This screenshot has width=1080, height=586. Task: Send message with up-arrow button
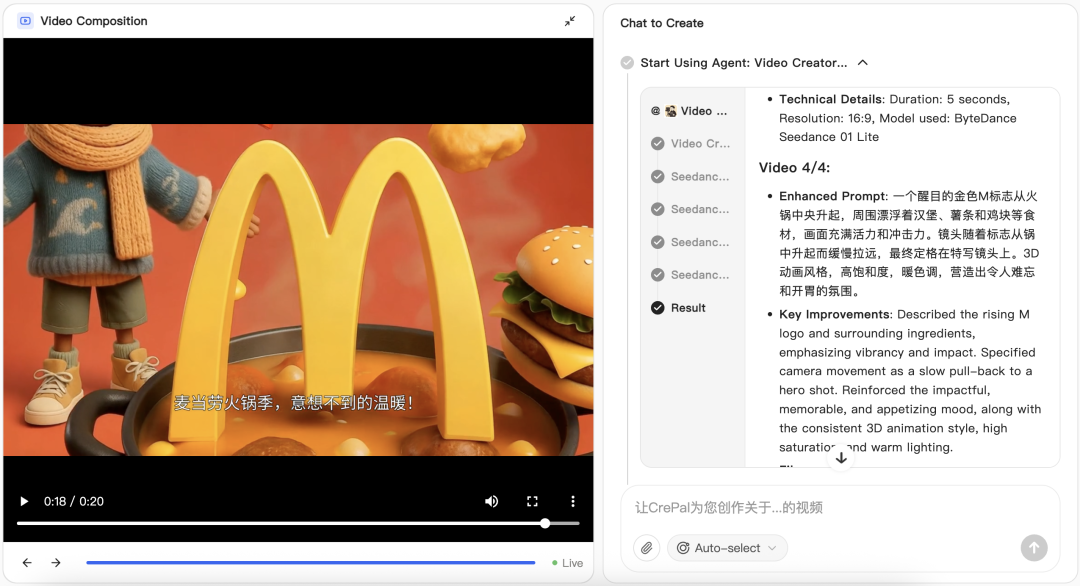point(1034,548)
